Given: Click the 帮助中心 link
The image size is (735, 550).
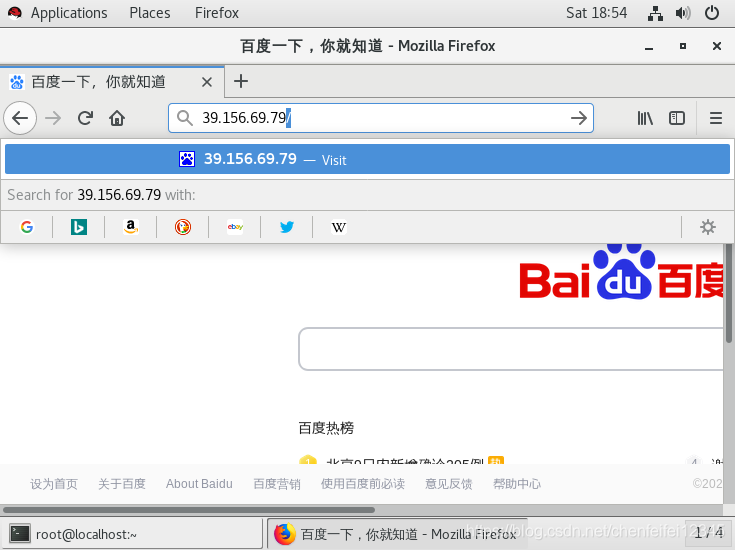Looking at the screenshot, I should [517, 483].
